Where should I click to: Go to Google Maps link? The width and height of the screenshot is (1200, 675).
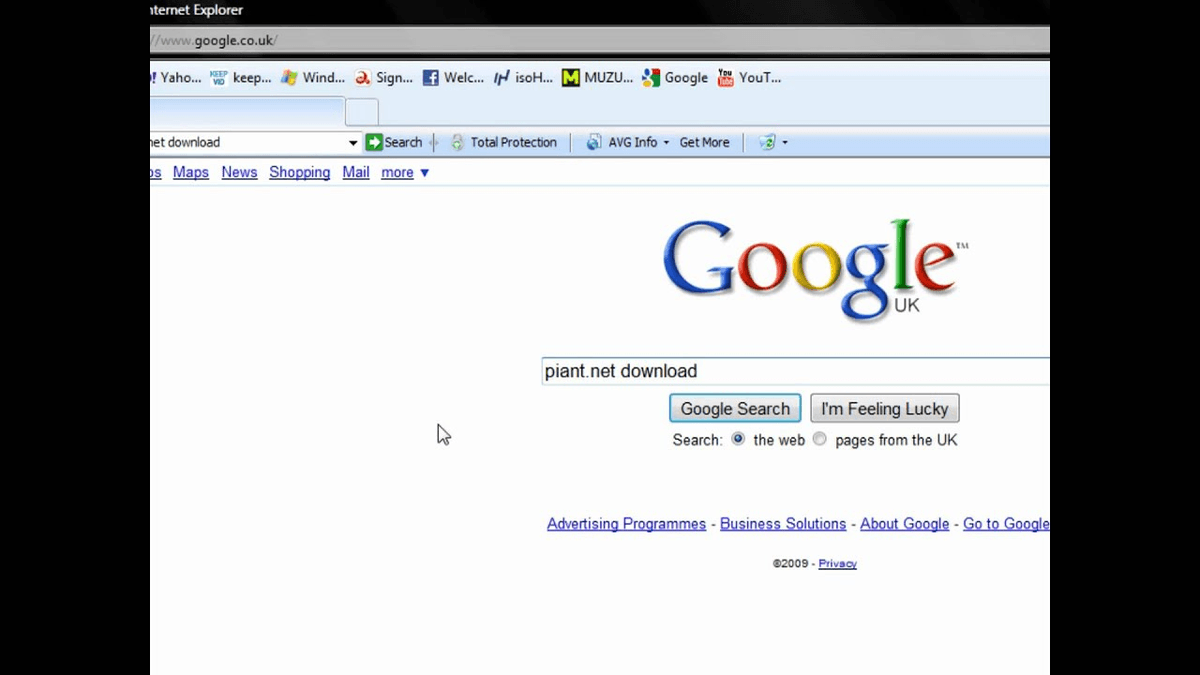click(191, 172)
